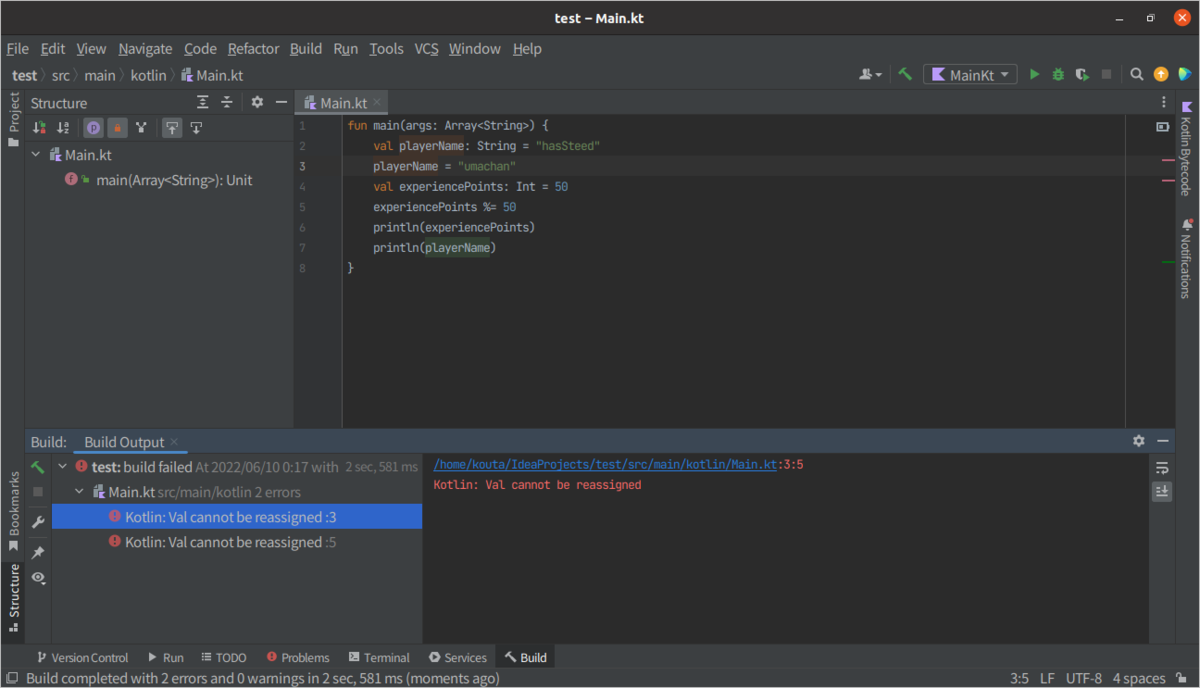The image size is (1200, 688).
Task: Open build settings wrench in Build panel
Action: [38, 522]
